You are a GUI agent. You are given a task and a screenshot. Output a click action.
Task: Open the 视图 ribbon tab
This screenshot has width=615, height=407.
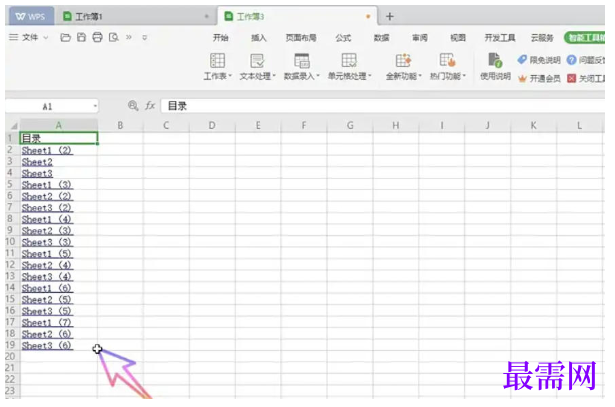tap(458, 38)
